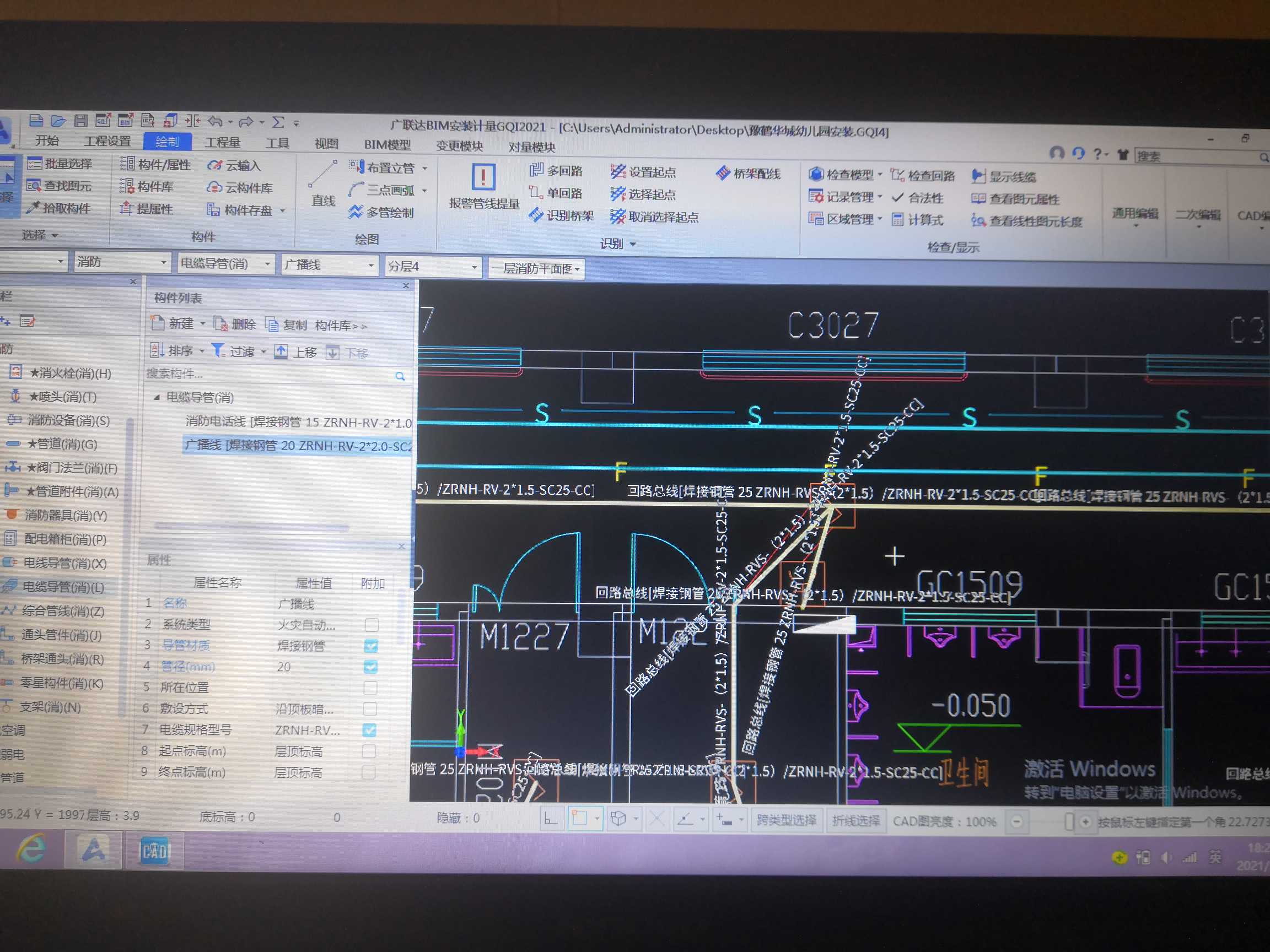Open the 开始 ribbon tab
The height and width of the screenshot is (952, 1270).
(x=47, y=140)
